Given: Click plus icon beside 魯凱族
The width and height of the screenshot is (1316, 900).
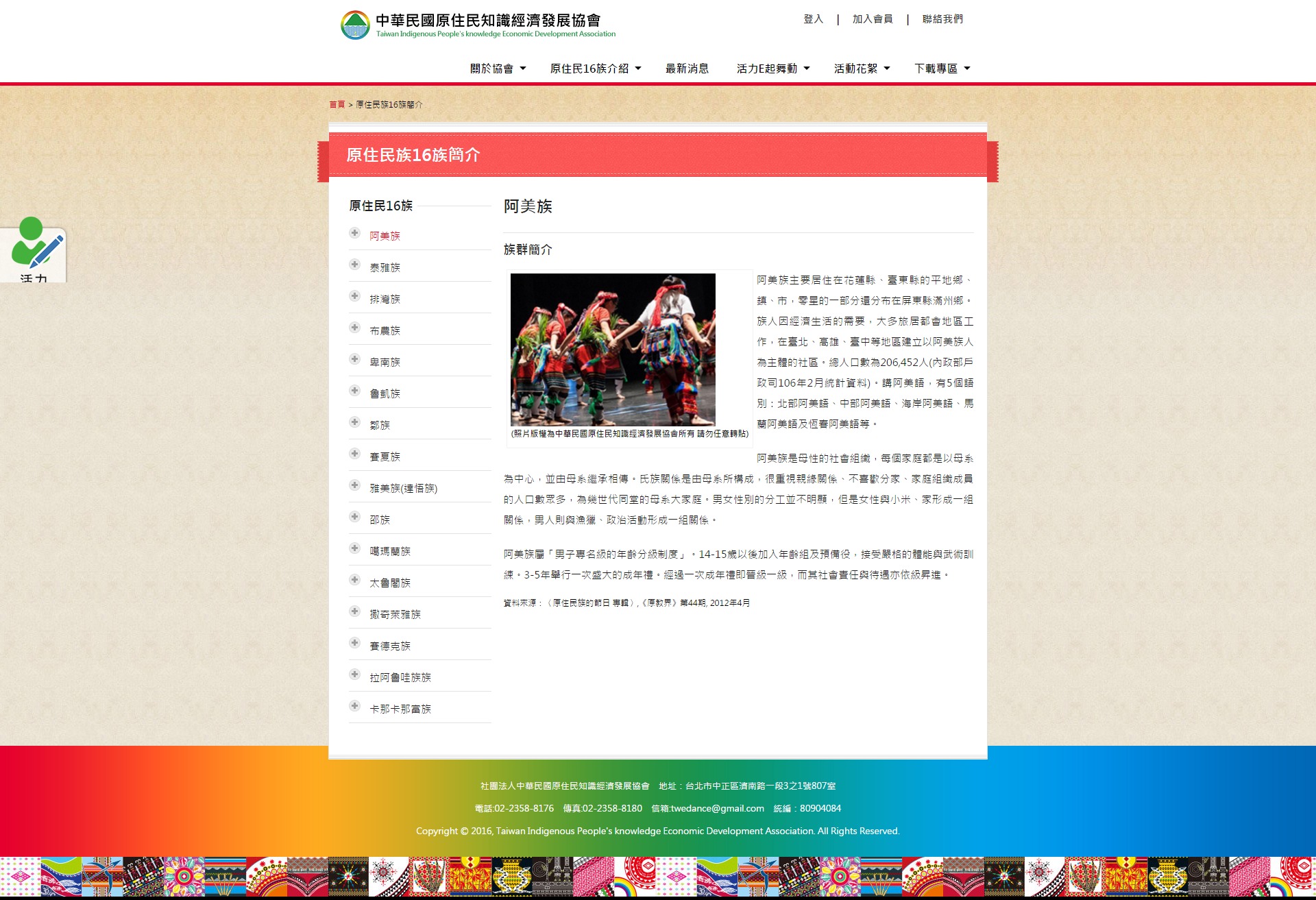Looking at the screenshot, I should pyautogui.click(x=354, y=391).
